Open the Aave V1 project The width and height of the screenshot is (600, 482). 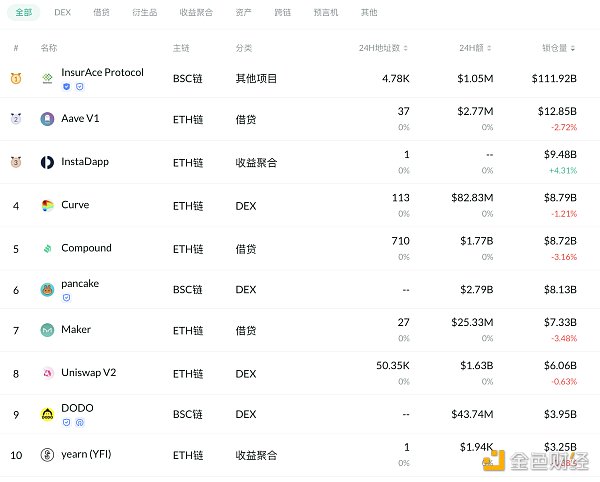coord(80,119)
